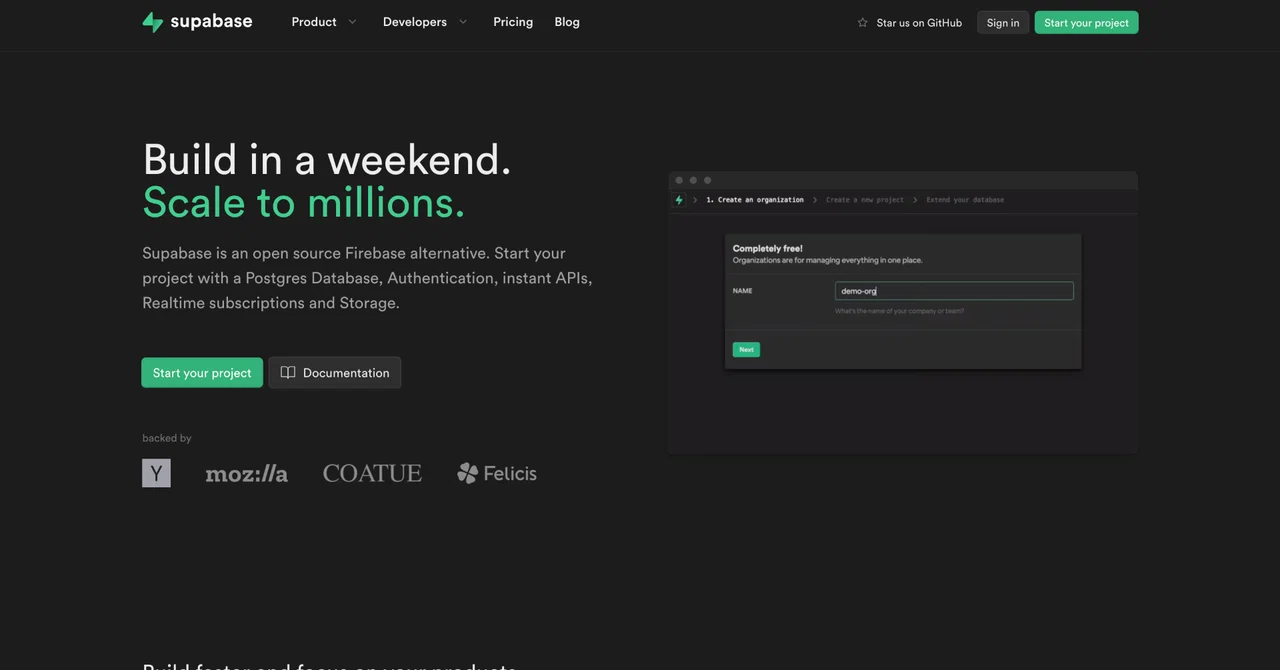Expand the Developers dropdown chevron
This screenshot has width=1280, height=670.
(462, 22)
